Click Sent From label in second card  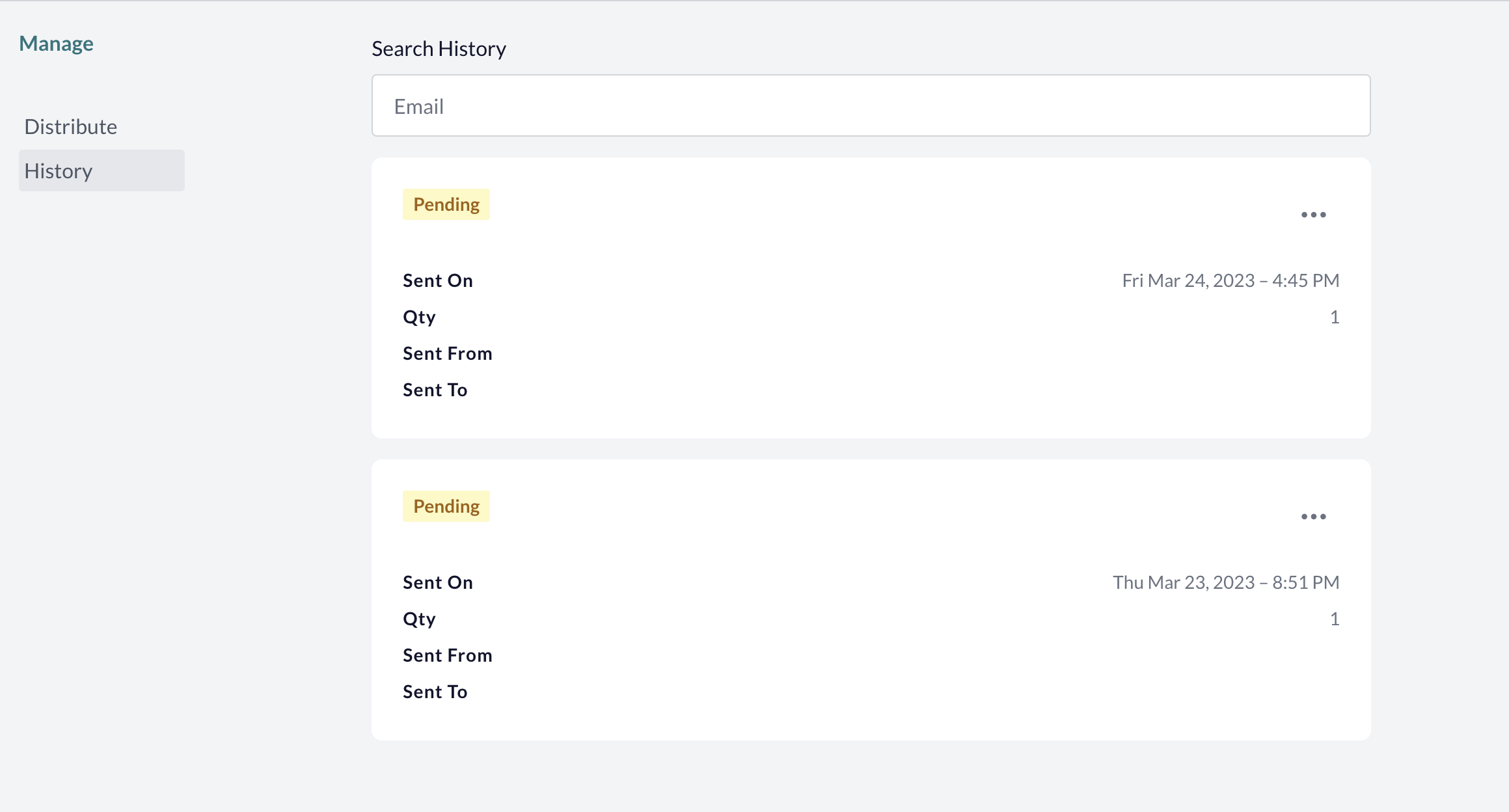point(448,655)
